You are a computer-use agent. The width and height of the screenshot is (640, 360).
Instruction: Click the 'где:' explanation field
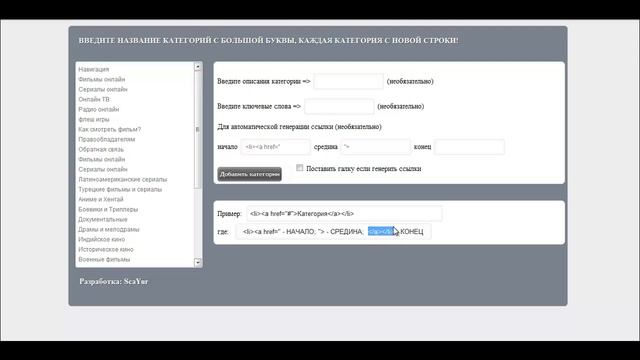click(x=333, y=231)
